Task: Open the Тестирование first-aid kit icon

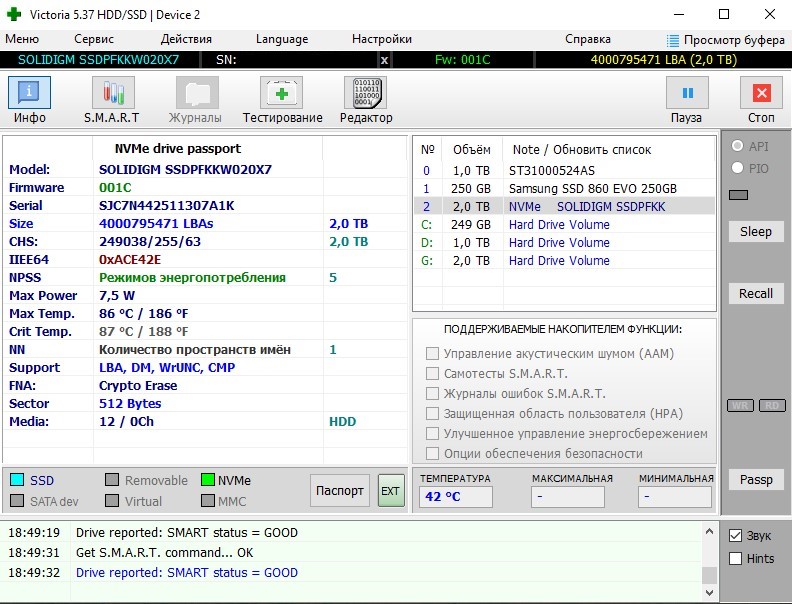Action: click(281, 93)
